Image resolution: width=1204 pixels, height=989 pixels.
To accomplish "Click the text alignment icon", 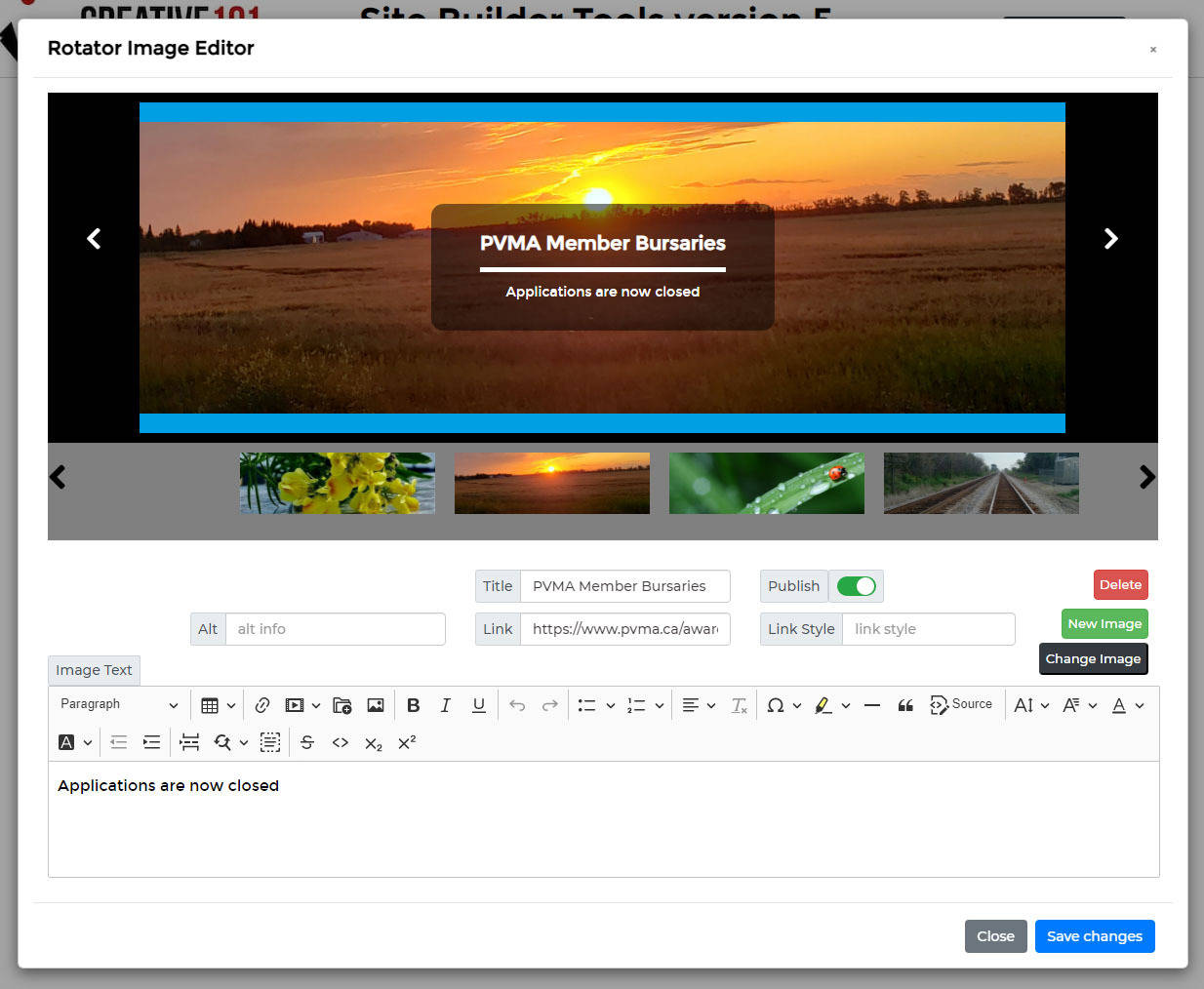I will click(x=690, y=705).
